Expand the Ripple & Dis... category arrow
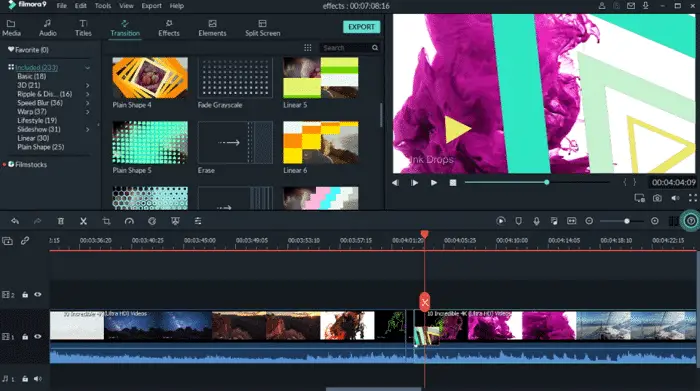Screen dimensions: 700x391 [88, 94]
